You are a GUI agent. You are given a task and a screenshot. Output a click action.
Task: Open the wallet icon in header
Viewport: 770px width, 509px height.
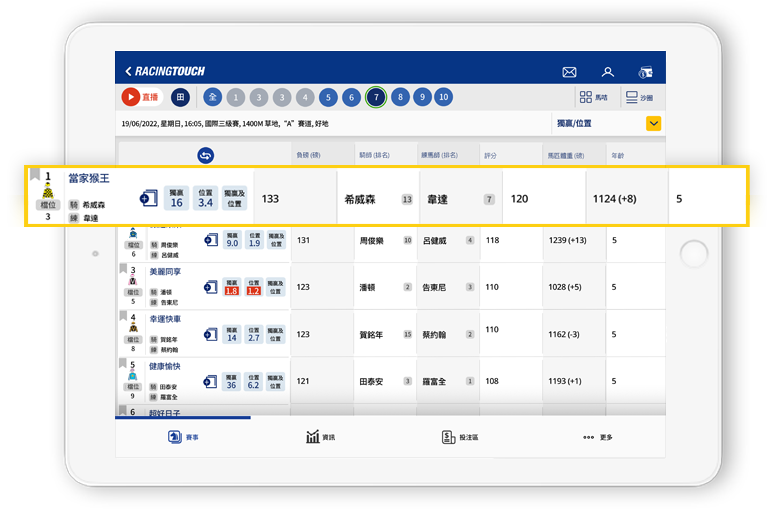coord(645,72)
